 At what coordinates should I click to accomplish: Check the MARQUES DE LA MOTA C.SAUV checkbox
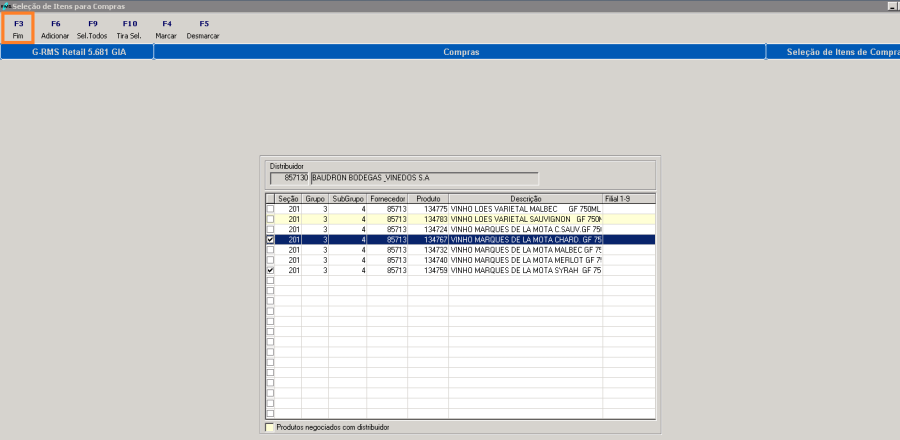coord(270,229)
